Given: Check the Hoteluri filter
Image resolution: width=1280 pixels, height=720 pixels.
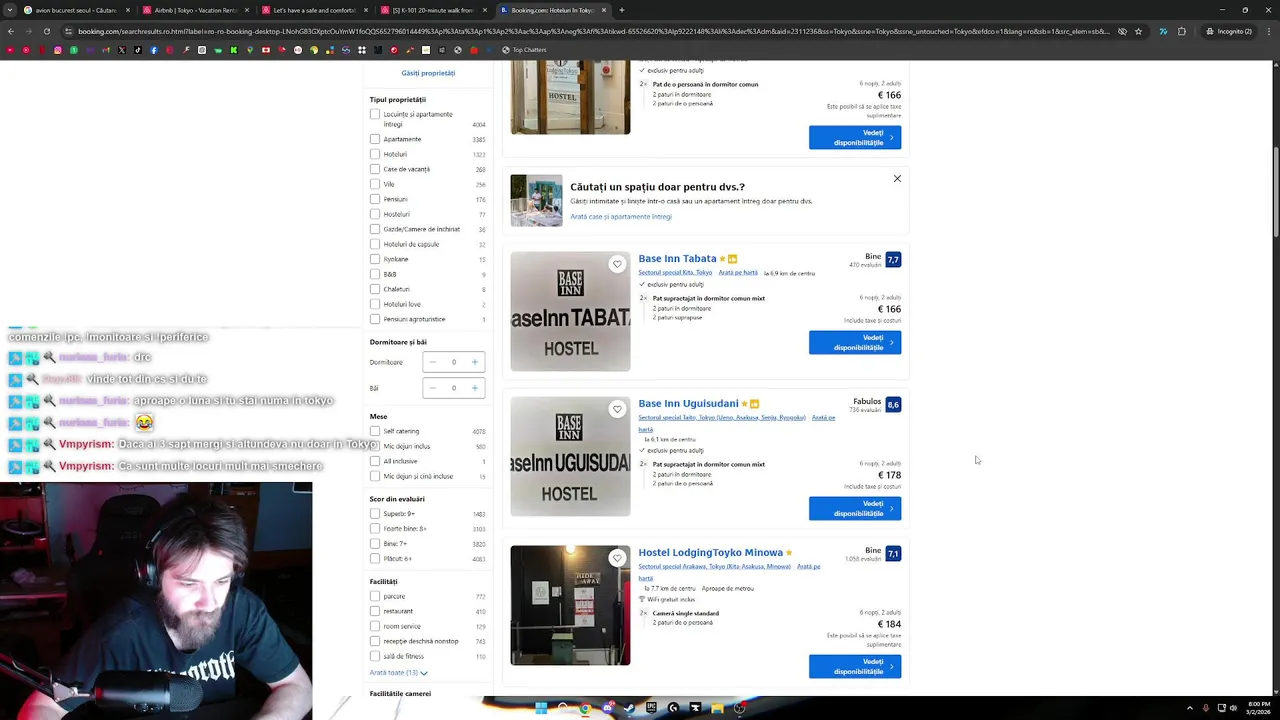Looking at the screenshot, I should click(375, 154).
